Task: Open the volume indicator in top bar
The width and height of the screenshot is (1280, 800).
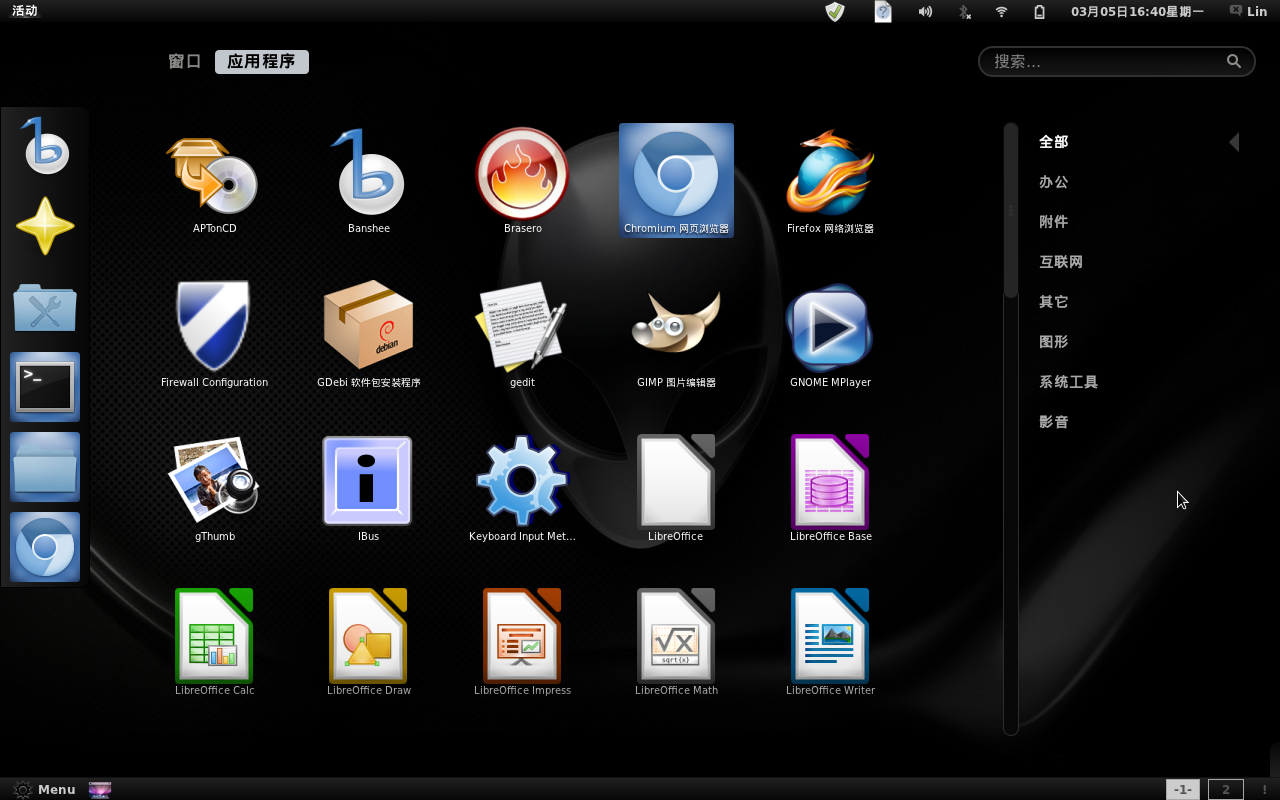Action: 925,11
